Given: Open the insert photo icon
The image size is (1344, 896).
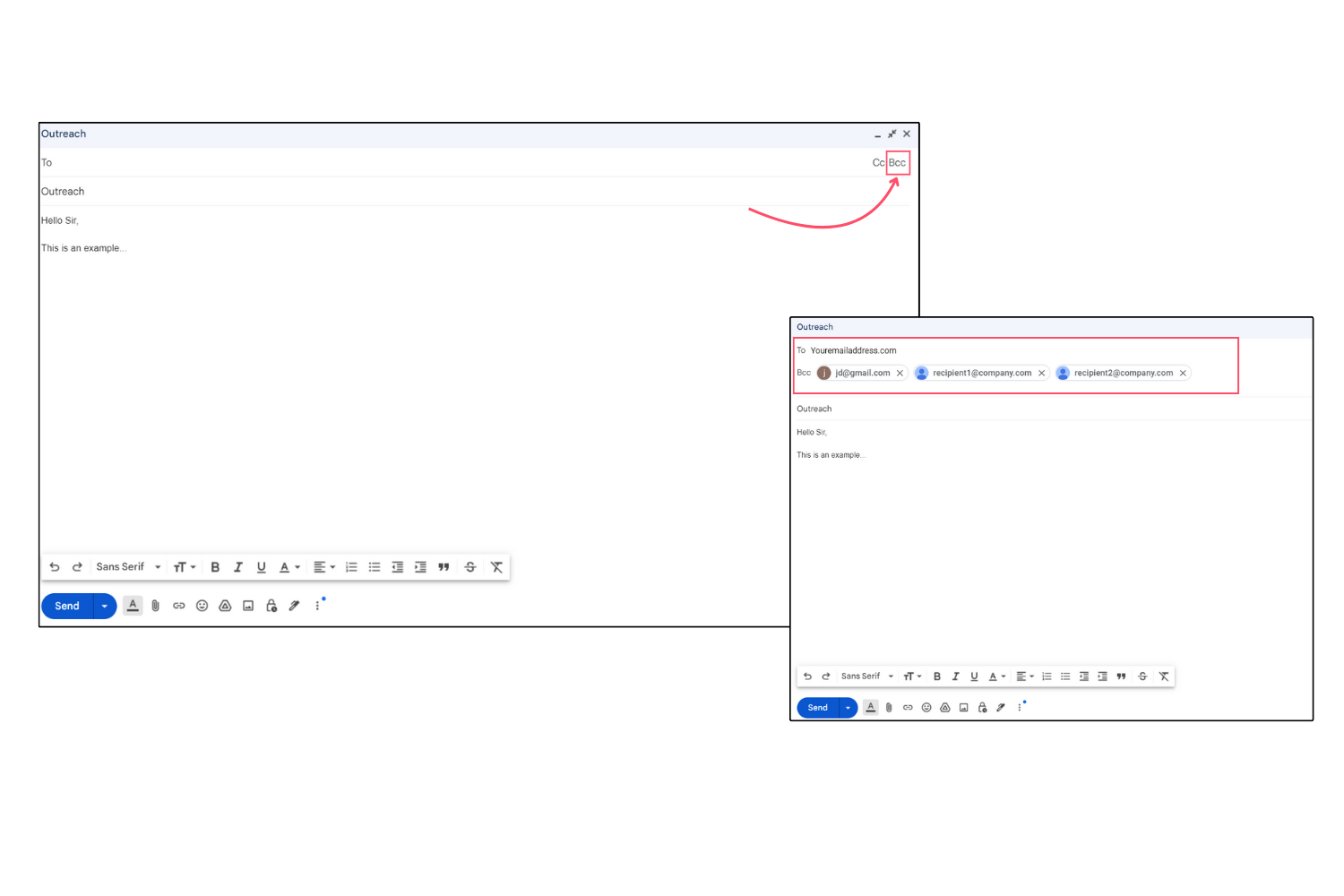Looking at the screenshot, I should tap(248, 606).
